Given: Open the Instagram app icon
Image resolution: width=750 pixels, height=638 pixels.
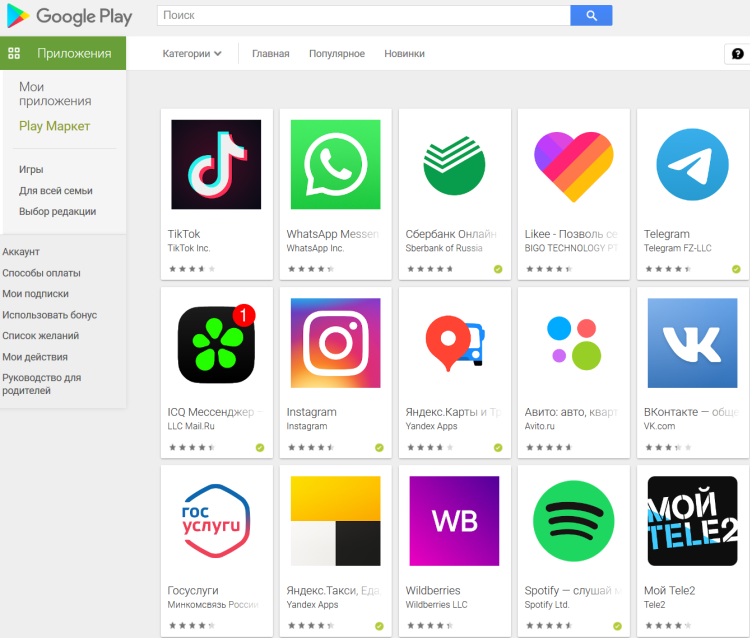Looking at the screenshot, I should (x=335, y=343).
